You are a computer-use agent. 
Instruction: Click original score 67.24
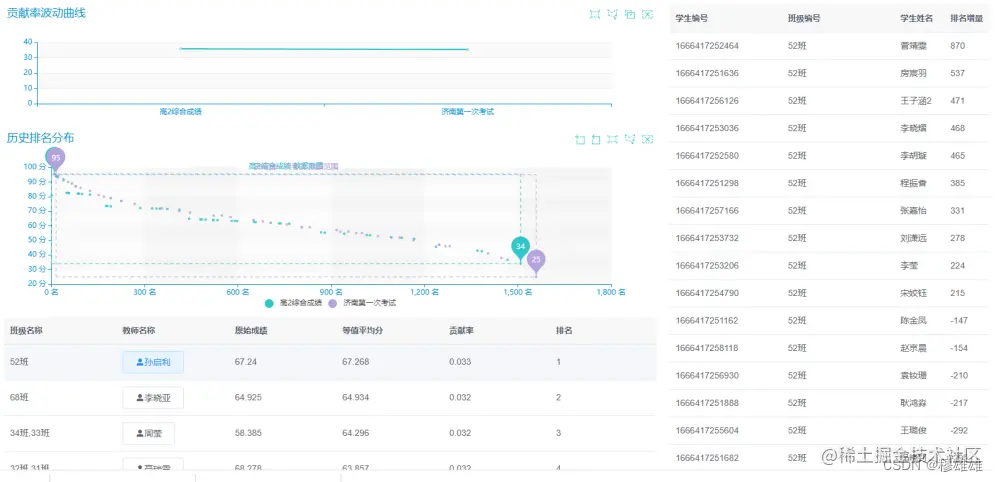pyautogui.click(x=246, y=362)
